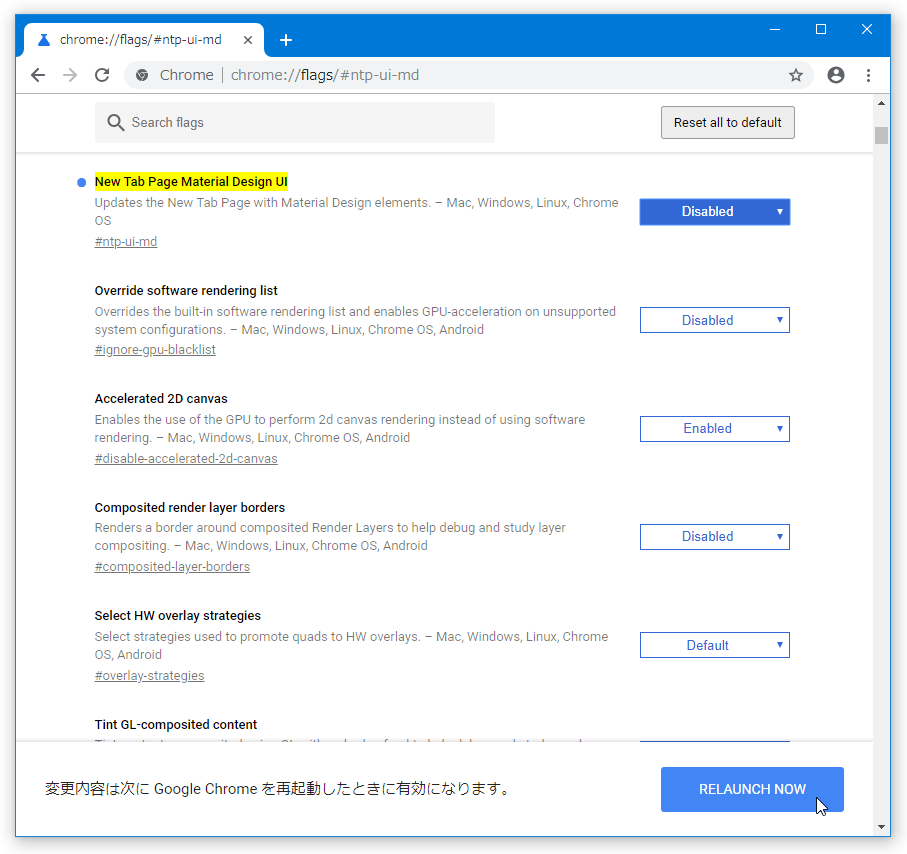Open Select HW overlay strategies dropdown
The image size is (907, 854).
click(x=714, y=645)
